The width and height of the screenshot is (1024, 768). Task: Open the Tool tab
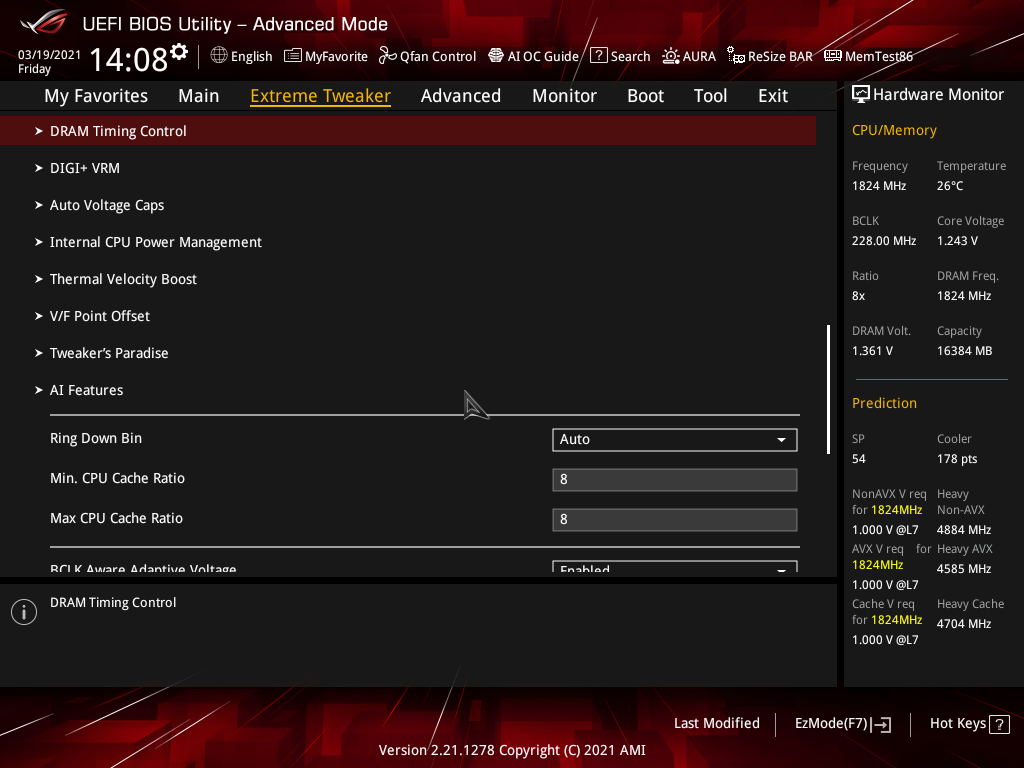[711, 96]
